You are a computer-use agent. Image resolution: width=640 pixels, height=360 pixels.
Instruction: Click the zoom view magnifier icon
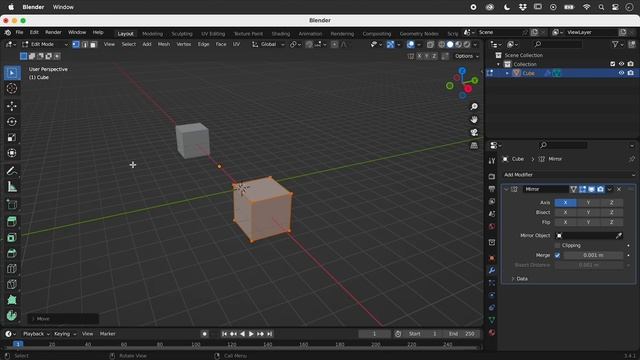[474, 107]
